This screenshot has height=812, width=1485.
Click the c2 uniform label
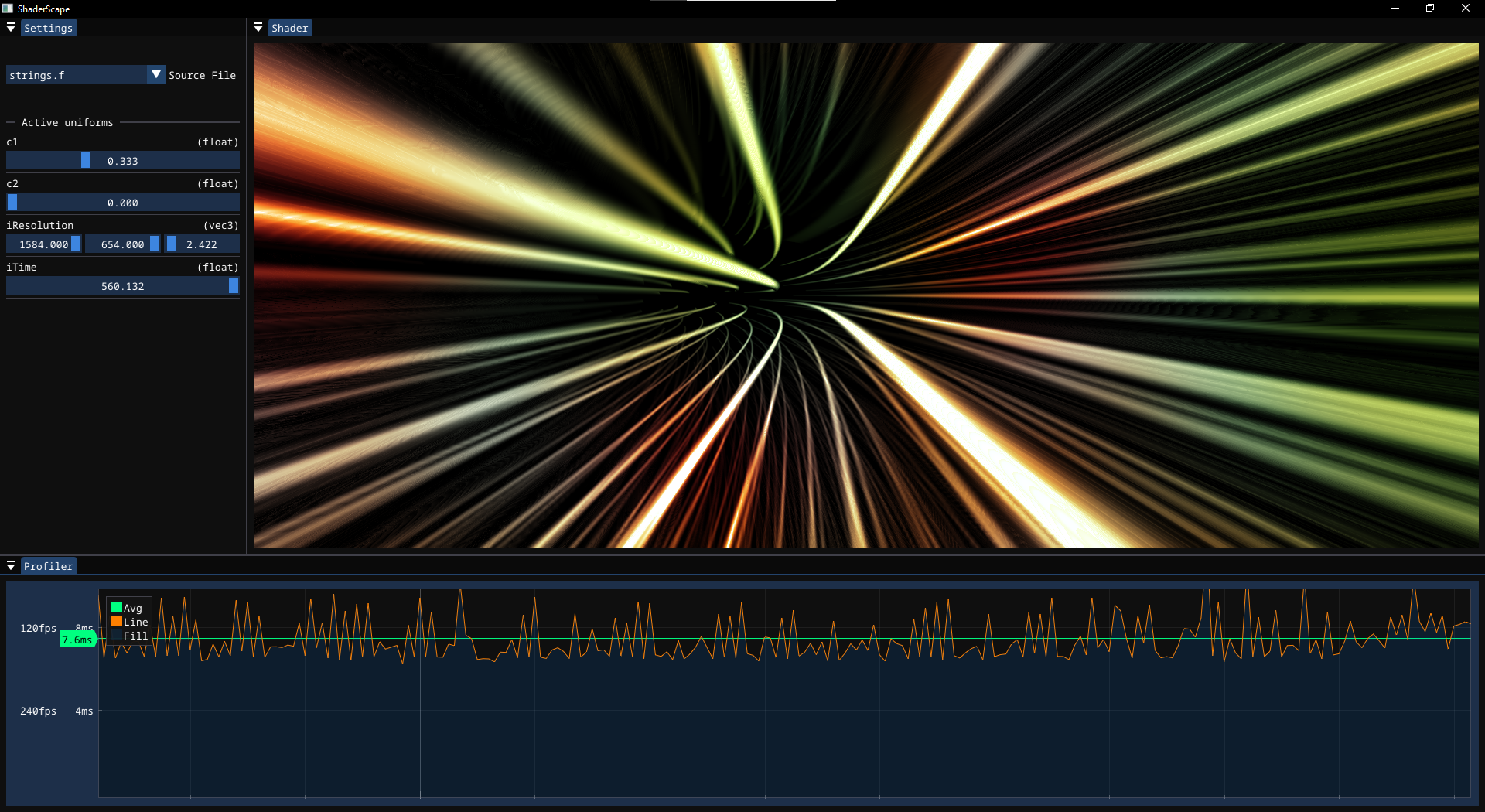point(12,183)
